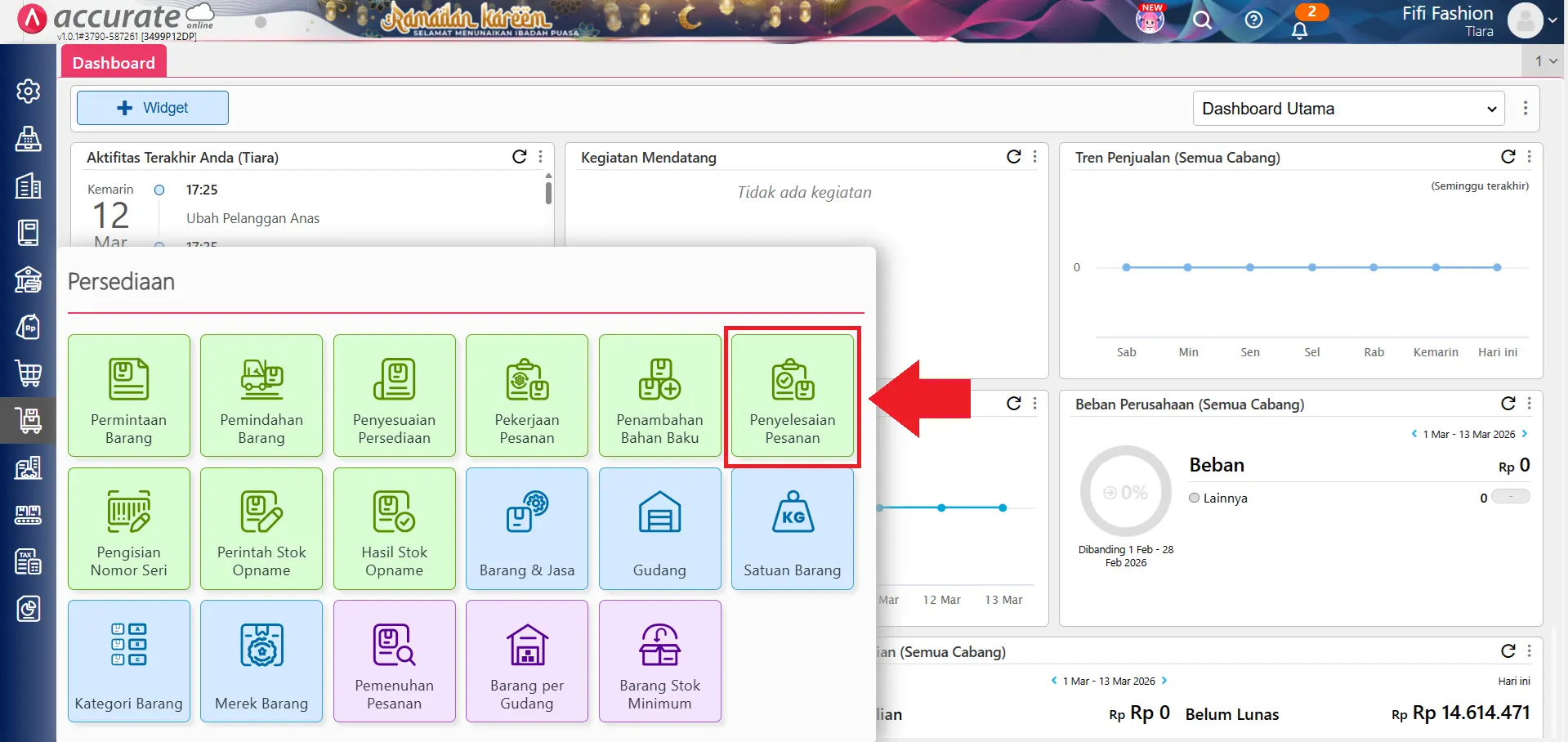
Task: Click the Widget add button
Action: point(153,108)
